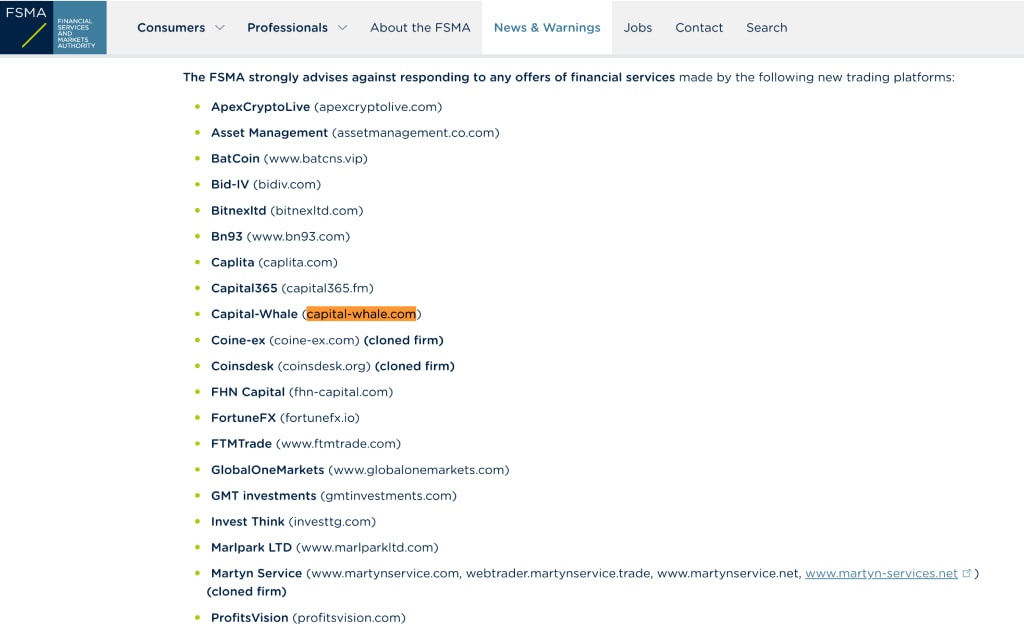The image size is (1024, 627).
Task: Click the FortuneFX list entry
Action: pos(285,417)
